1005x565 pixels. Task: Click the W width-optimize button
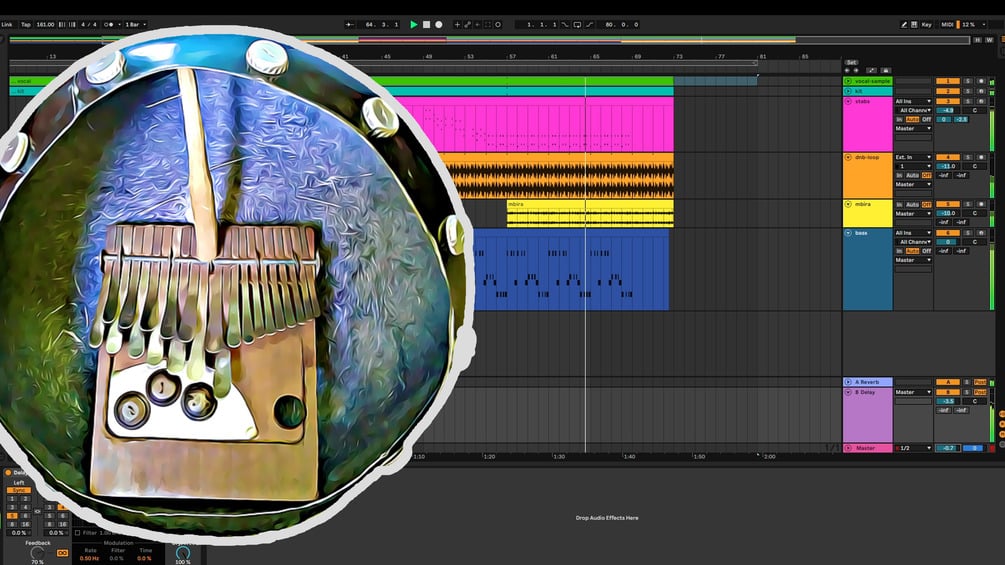coord(990,40)
